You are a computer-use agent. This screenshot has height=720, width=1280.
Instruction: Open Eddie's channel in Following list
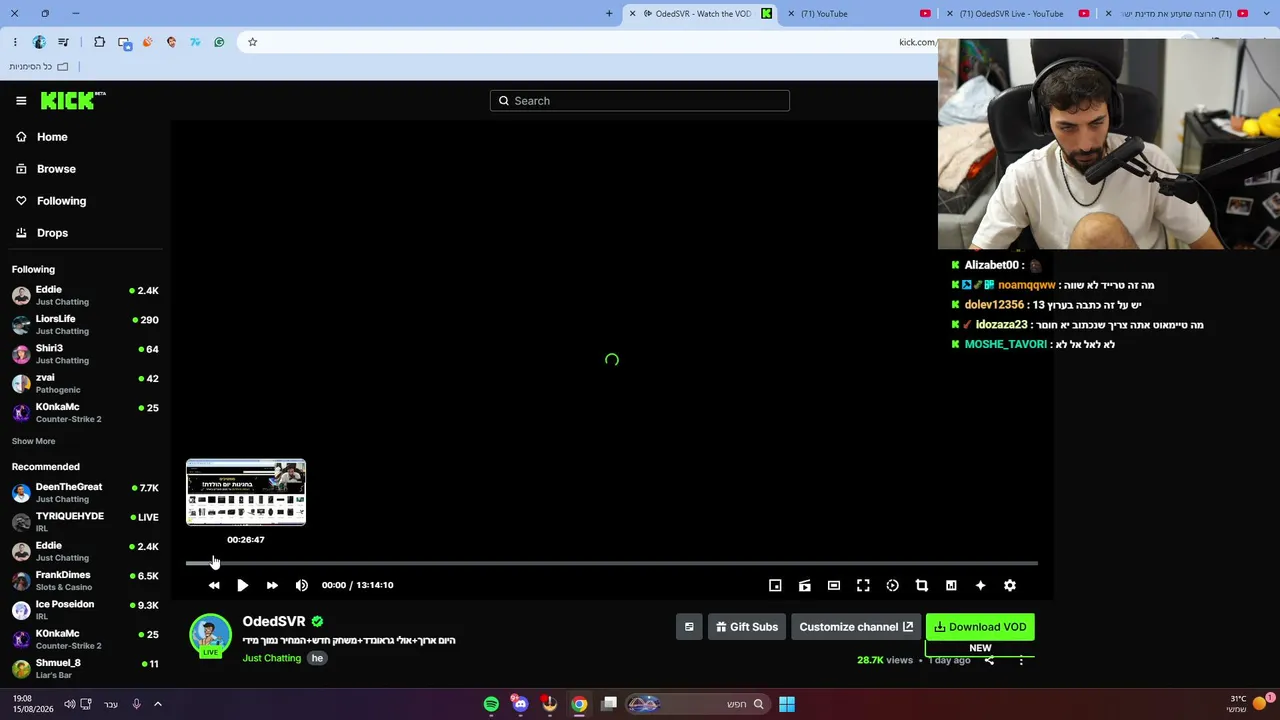pyautogui.click(x=85, y=295)
